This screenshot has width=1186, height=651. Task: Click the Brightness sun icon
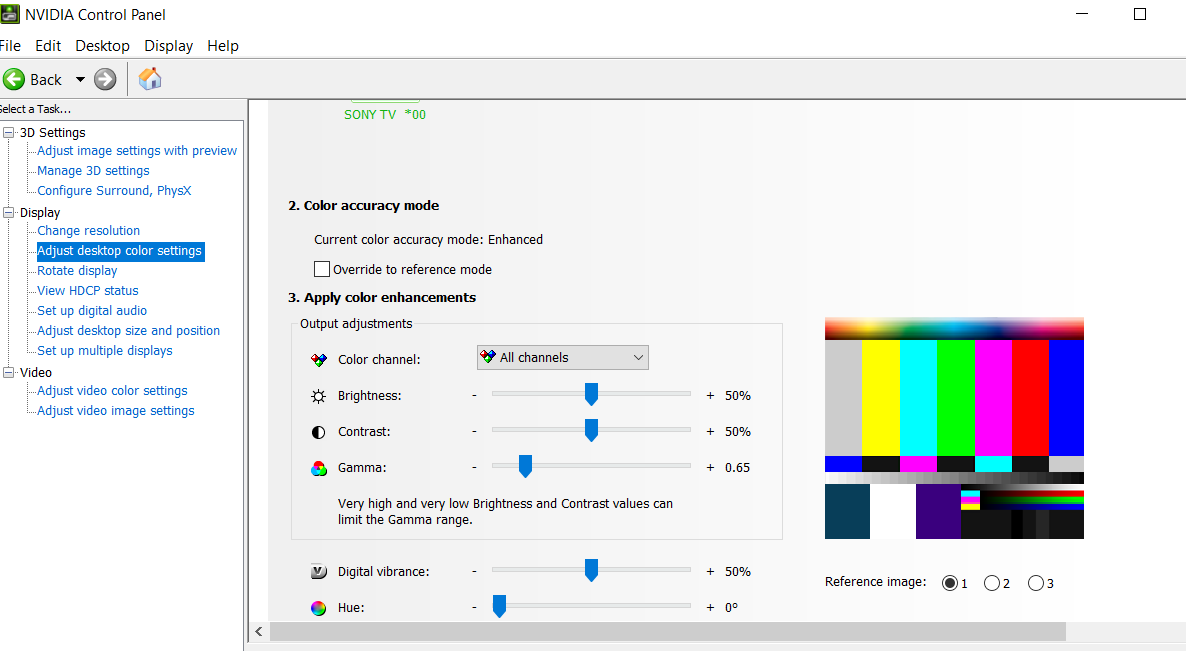pos(318,396)
